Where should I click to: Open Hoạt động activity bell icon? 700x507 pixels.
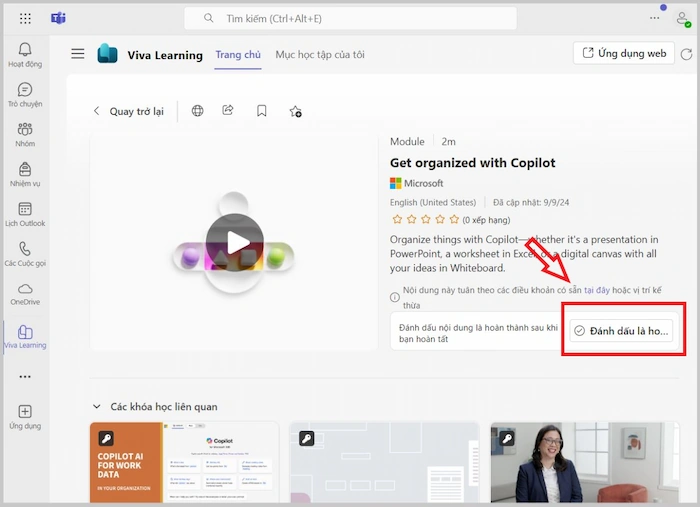[x=25, y=54]
